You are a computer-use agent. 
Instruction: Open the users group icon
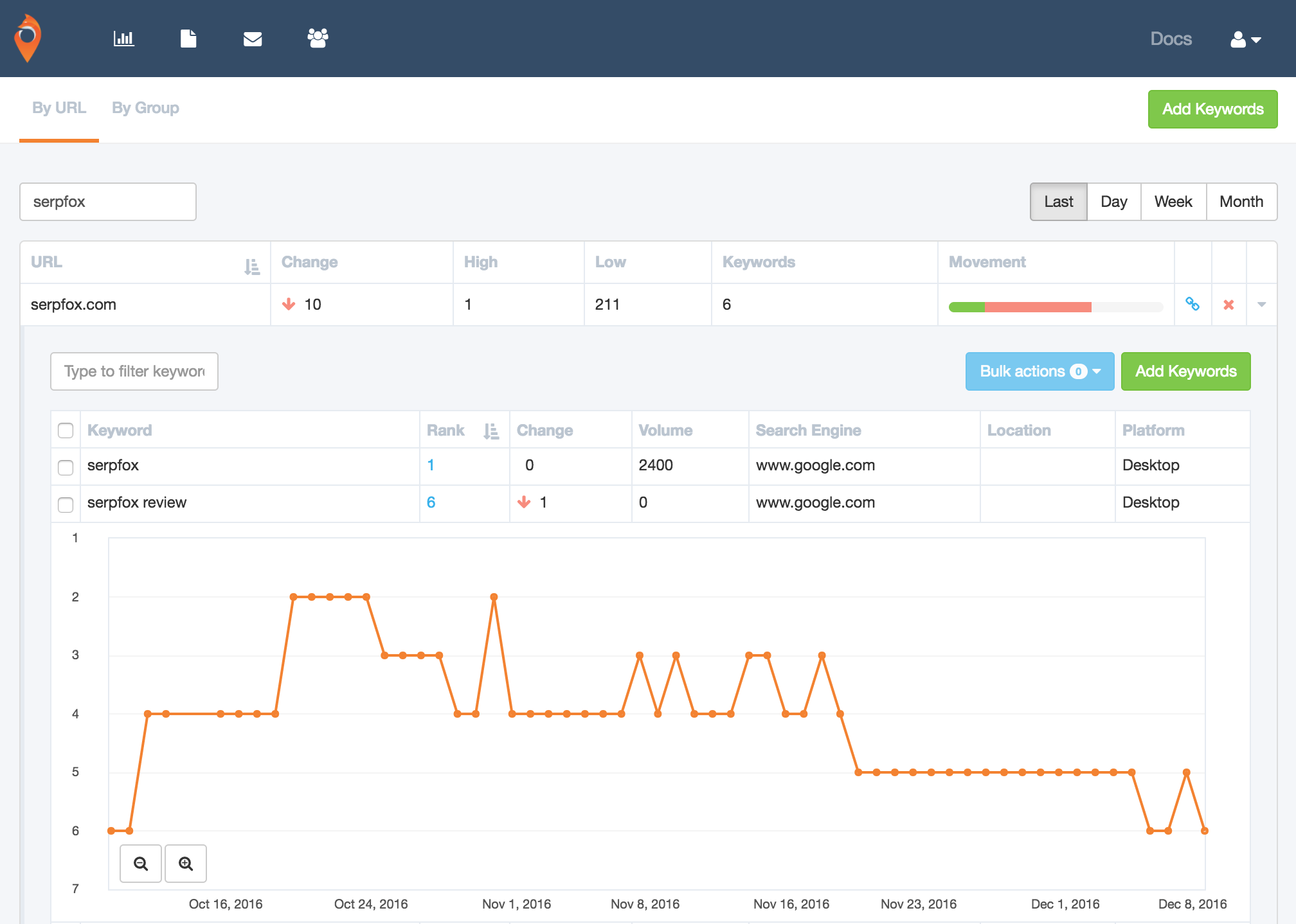[x=318, y=39]
